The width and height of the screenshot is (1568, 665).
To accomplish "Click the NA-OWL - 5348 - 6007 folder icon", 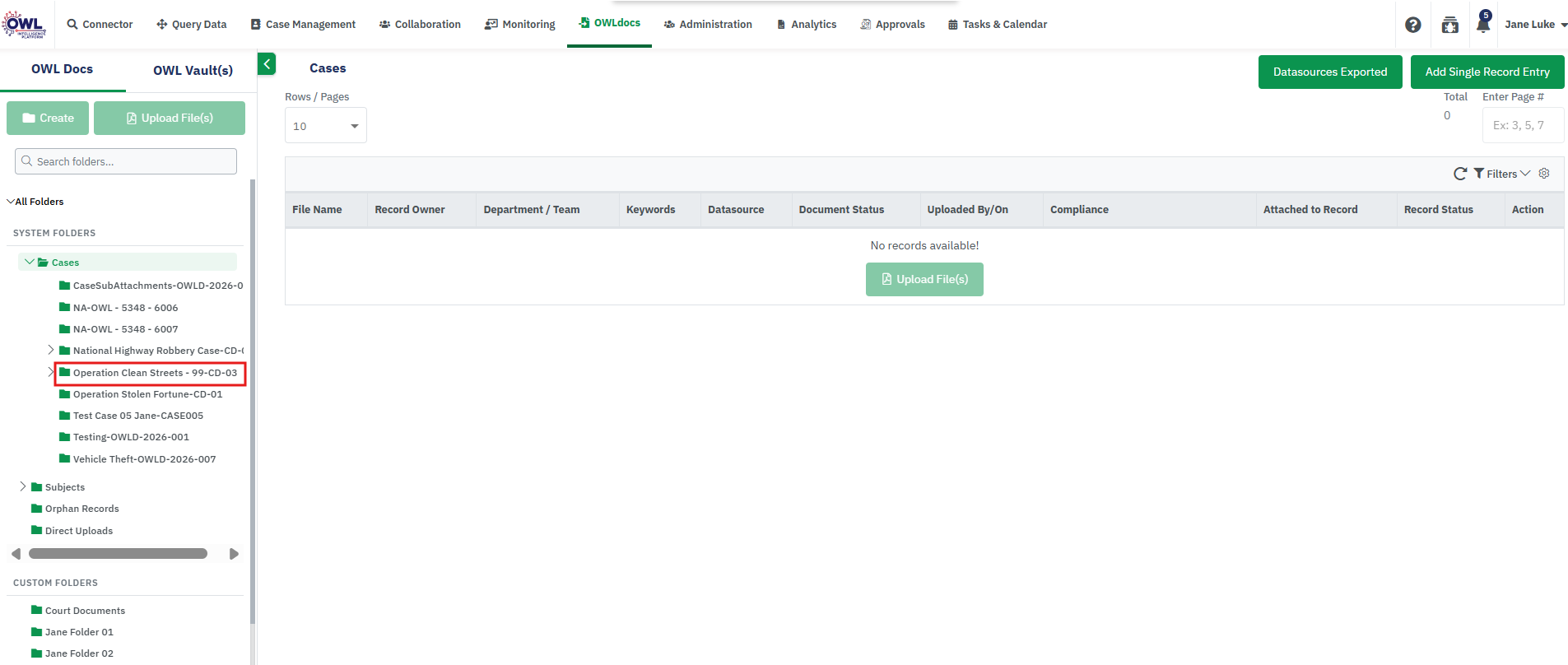I will click(x=64, y=329).
